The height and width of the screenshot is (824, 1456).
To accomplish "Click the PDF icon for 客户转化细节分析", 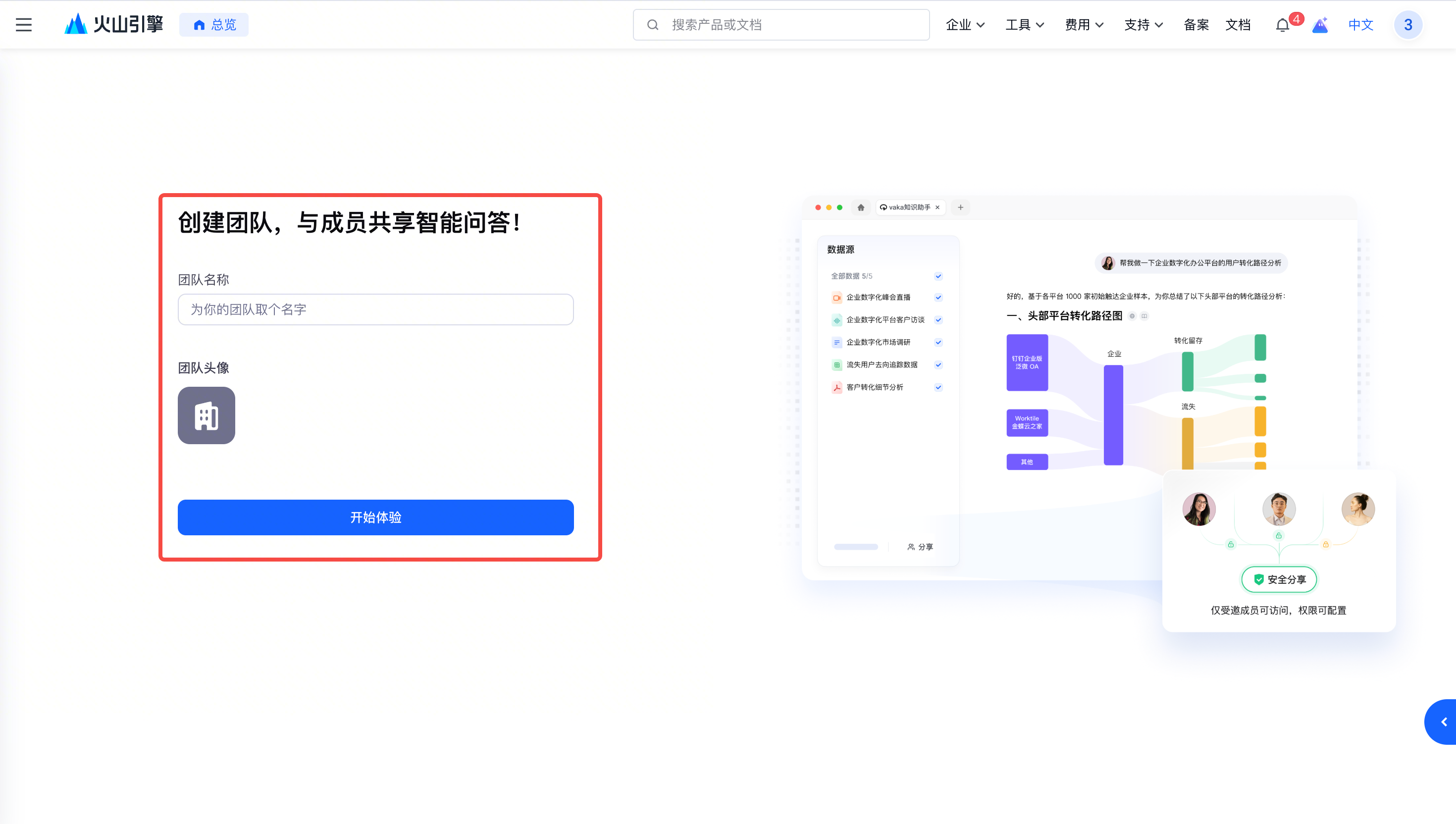I will click(x=837, y=388).
